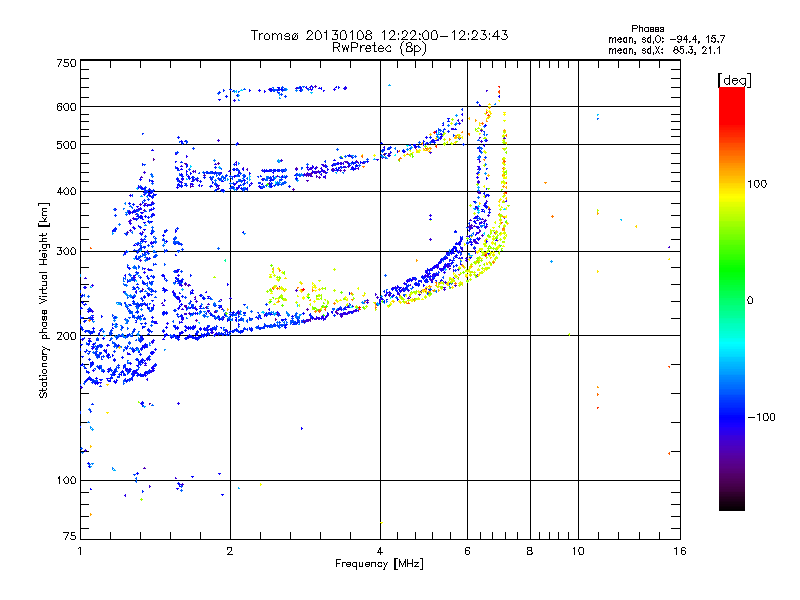
Task: Click the 'mean, sd,O: -94.4, 15.7' line
Action: (666, 39)
